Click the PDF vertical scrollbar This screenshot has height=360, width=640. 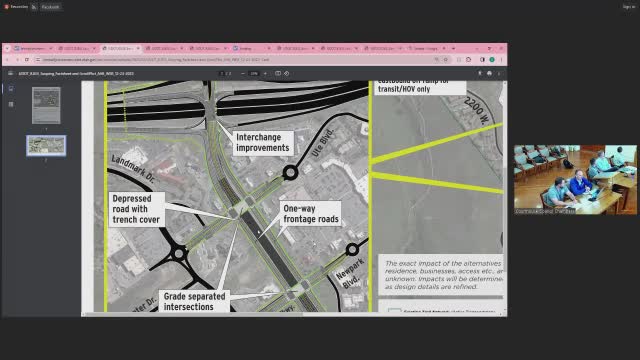(x=505, y=196)
